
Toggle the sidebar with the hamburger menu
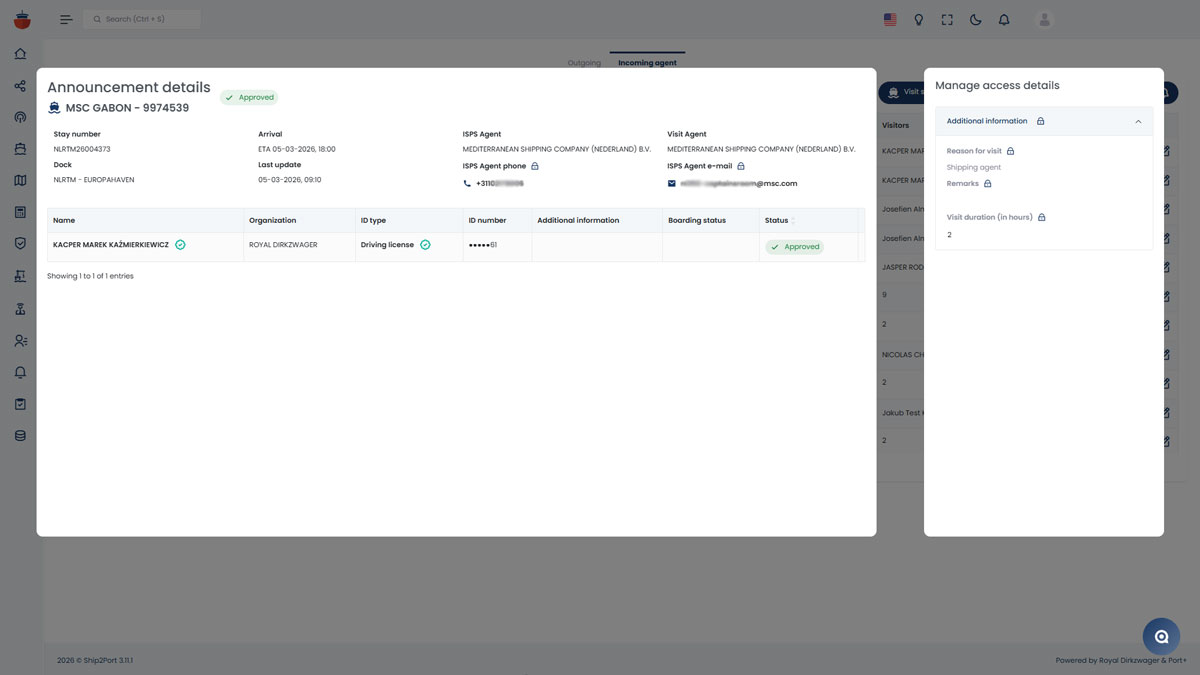click(x=66, y=20)
